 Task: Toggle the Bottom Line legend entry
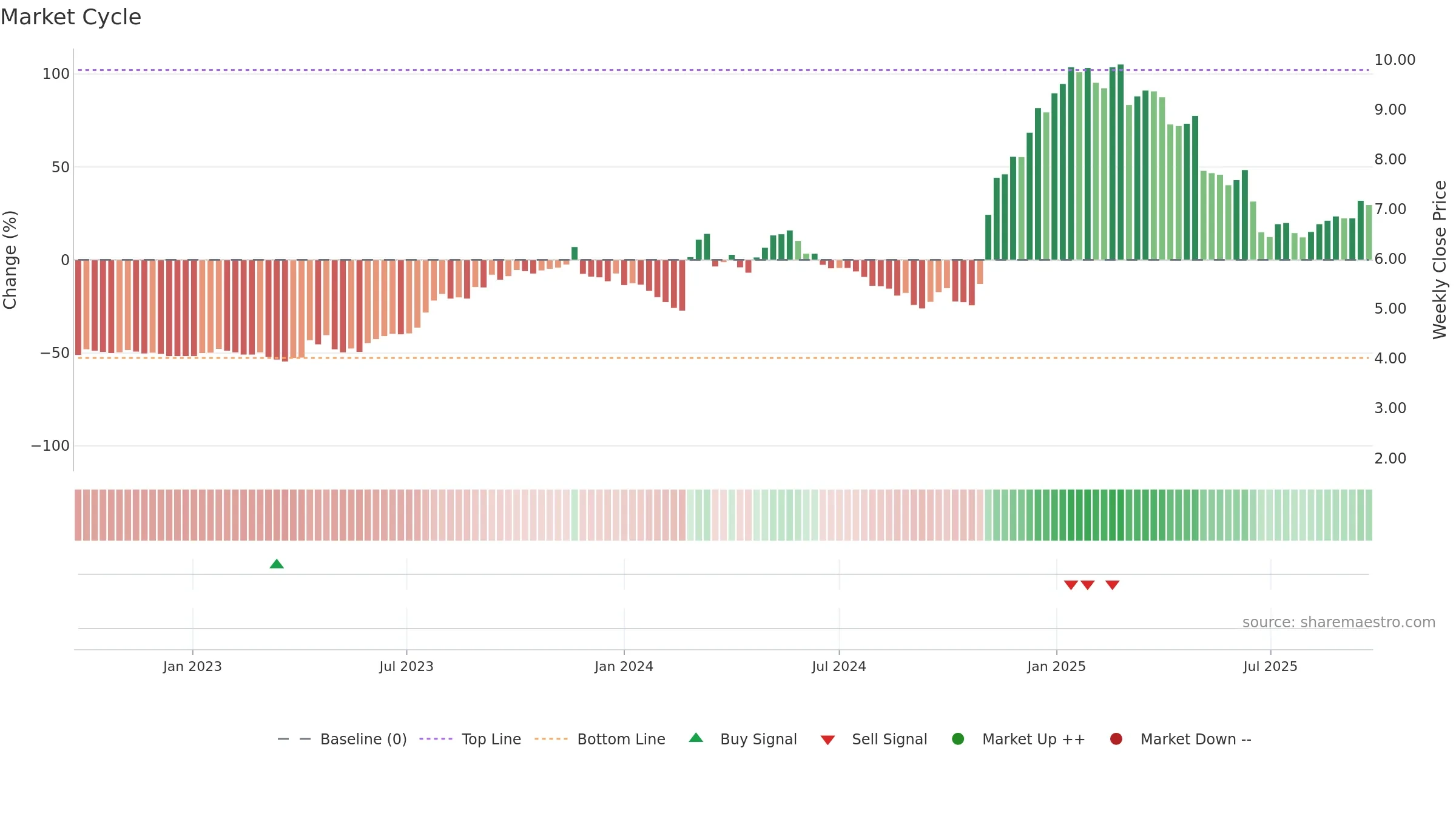(600, 739)
